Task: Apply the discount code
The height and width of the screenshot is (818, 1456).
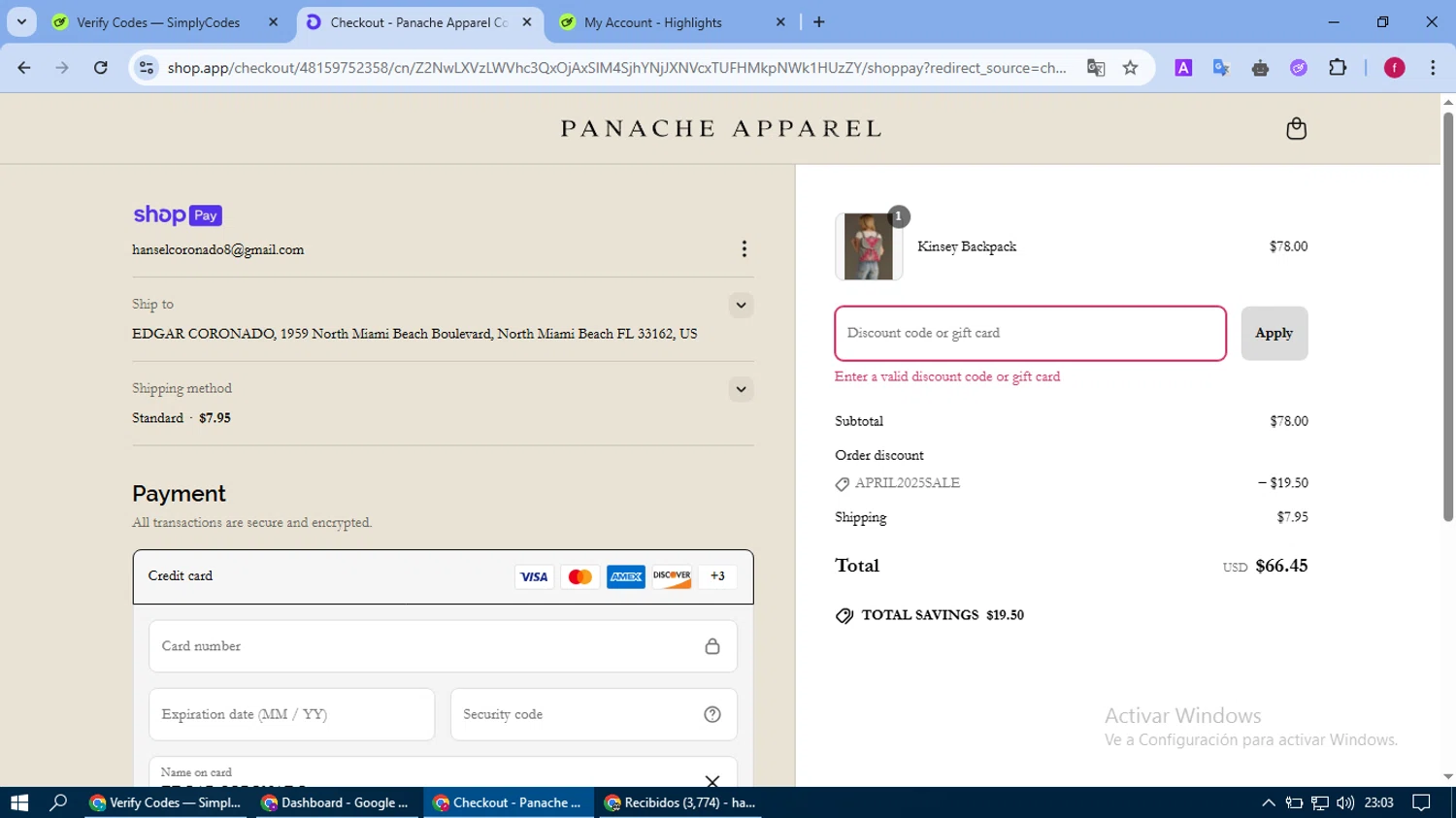Action: point(1274,333)
